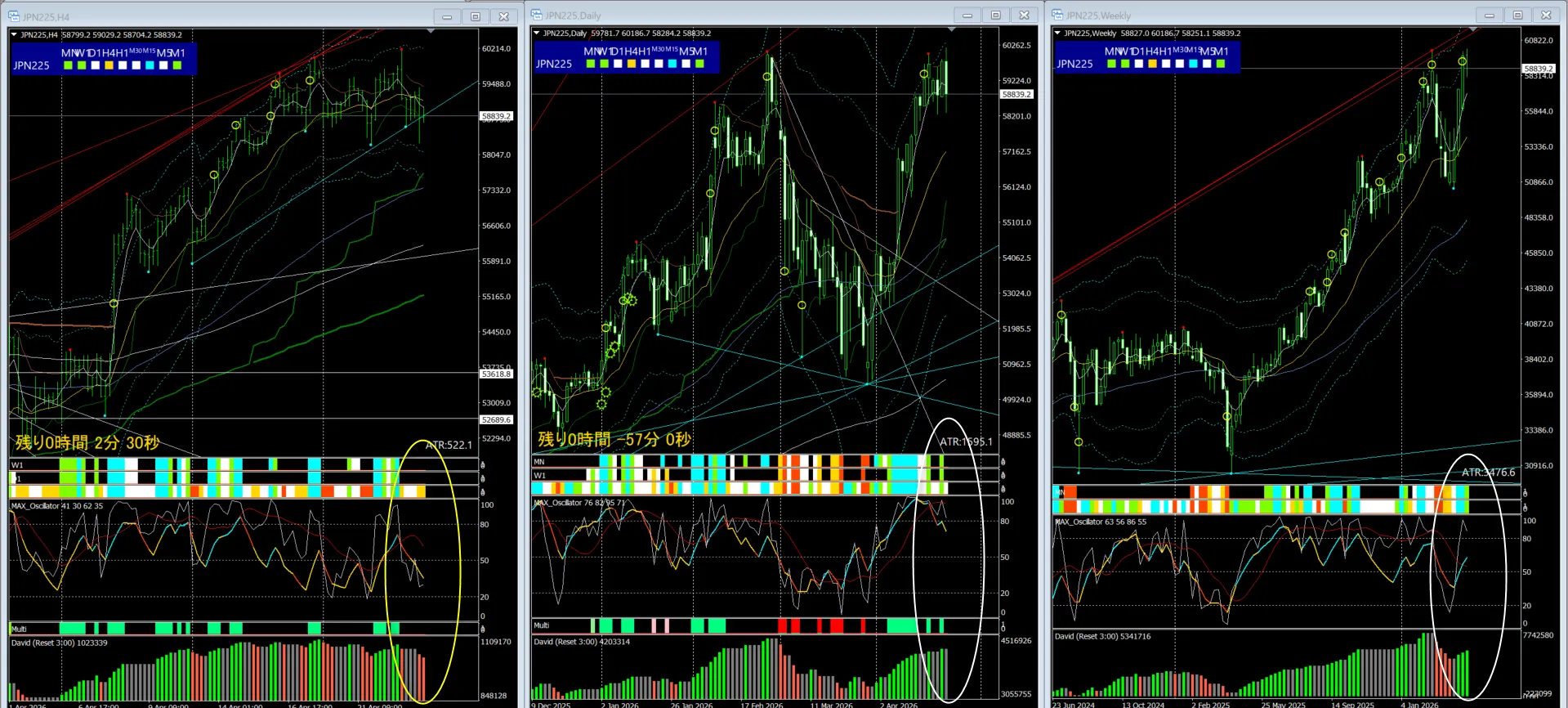The width and height of the screenshot is (1568, 708).
Task: Click the green M1 timeframe square in Weekly chart
Action: 1221,64
